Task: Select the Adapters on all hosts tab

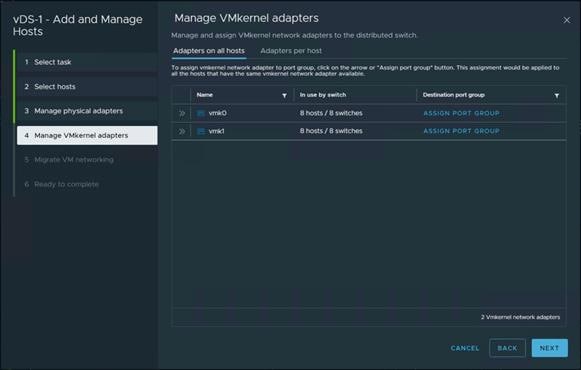Action: (x=209, y=51)
